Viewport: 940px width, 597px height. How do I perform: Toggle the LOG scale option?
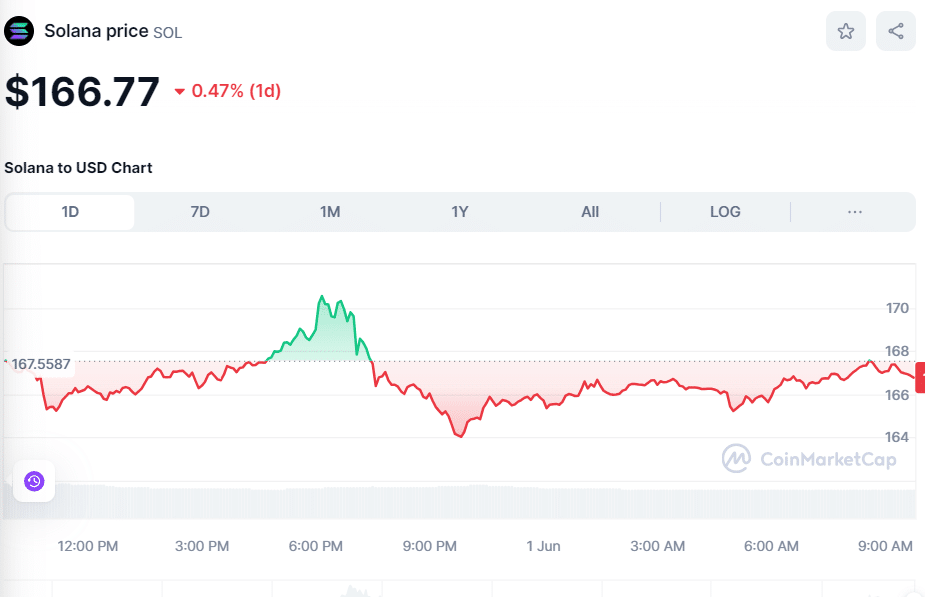point(725,212)
